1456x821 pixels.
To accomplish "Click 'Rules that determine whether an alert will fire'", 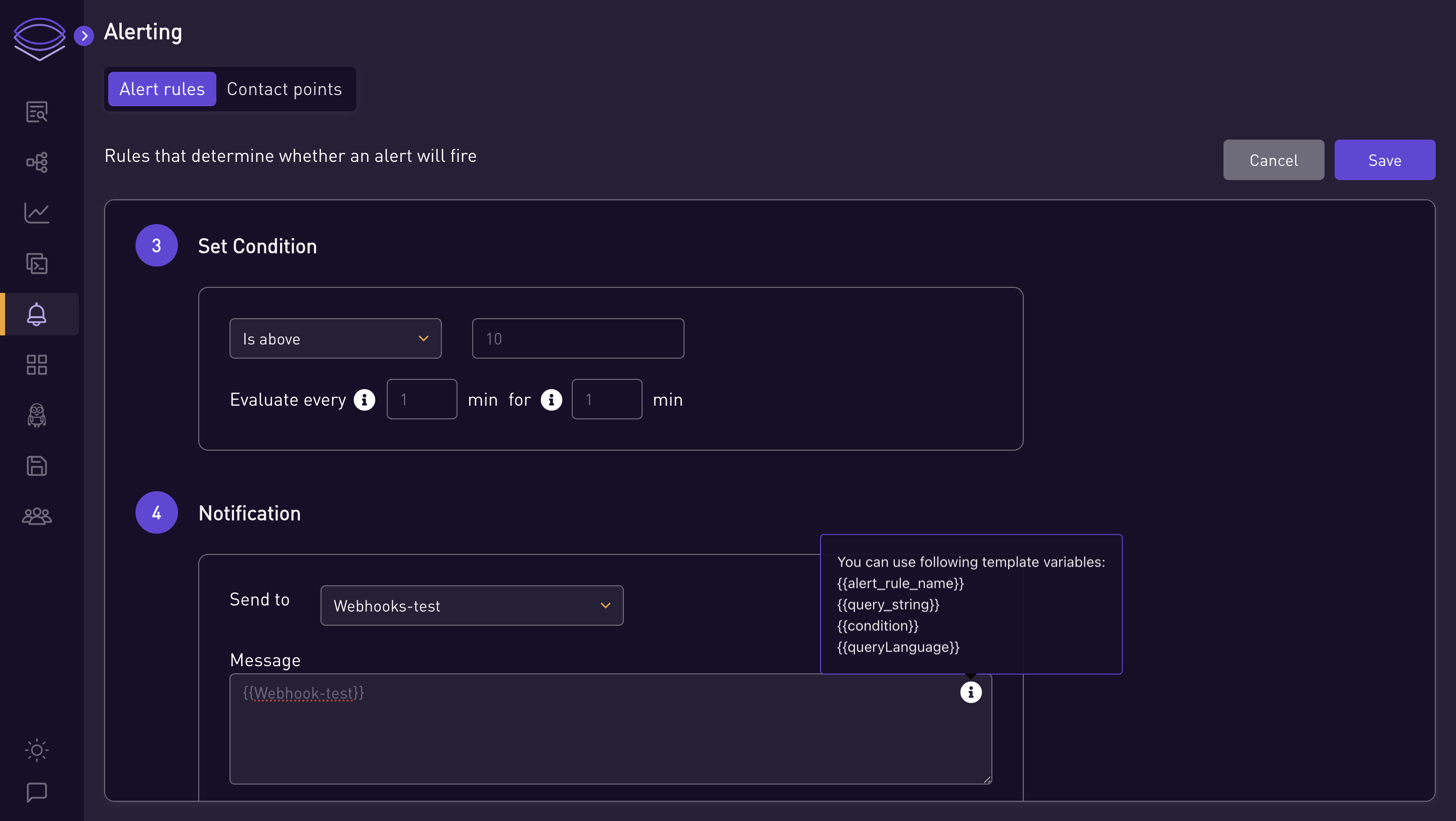I will pyautogui.click(x=291, y=156).
